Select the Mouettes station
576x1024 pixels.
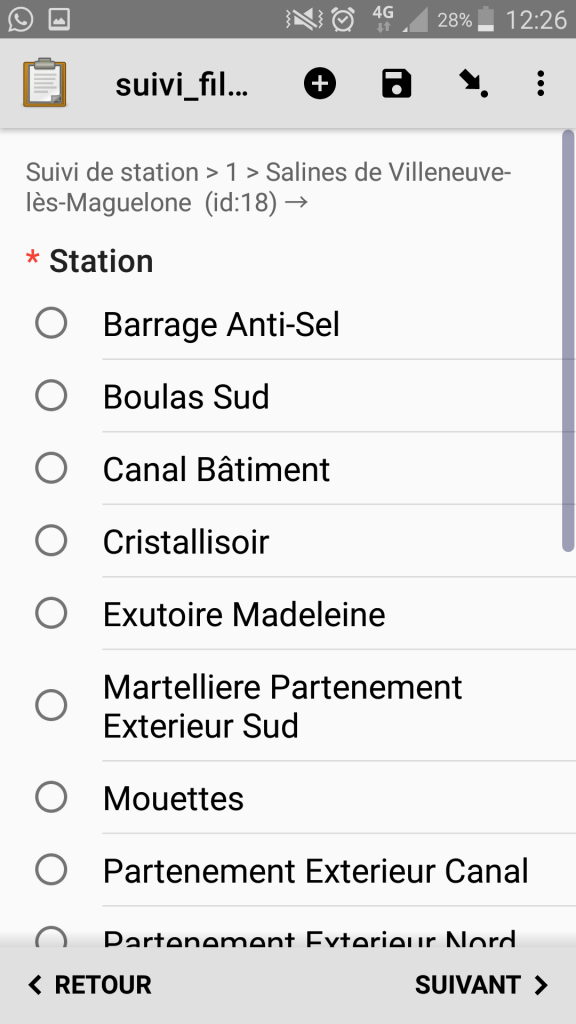point(288,797)
